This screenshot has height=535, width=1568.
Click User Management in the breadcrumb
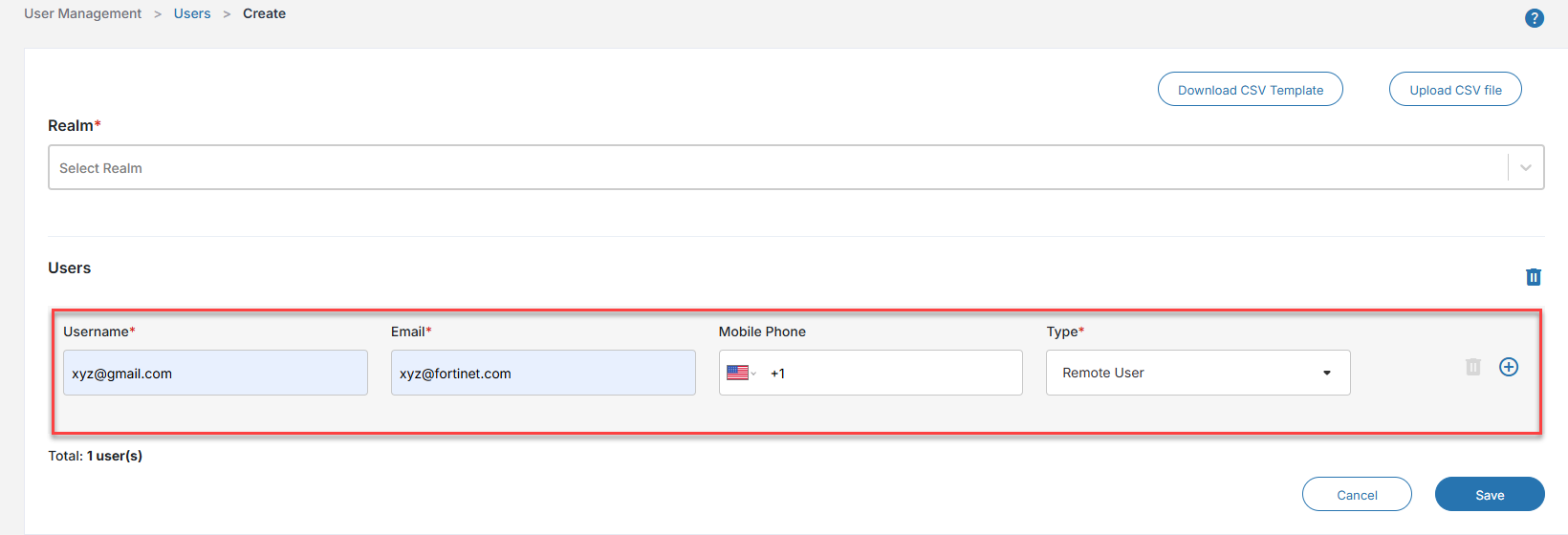(x=82, y=13)
